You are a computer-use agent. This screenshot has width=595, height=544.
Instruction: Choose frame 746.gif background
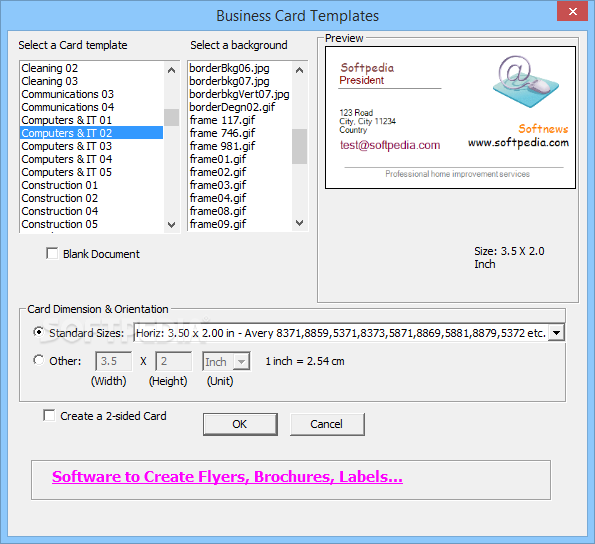(x=240, y=133)
